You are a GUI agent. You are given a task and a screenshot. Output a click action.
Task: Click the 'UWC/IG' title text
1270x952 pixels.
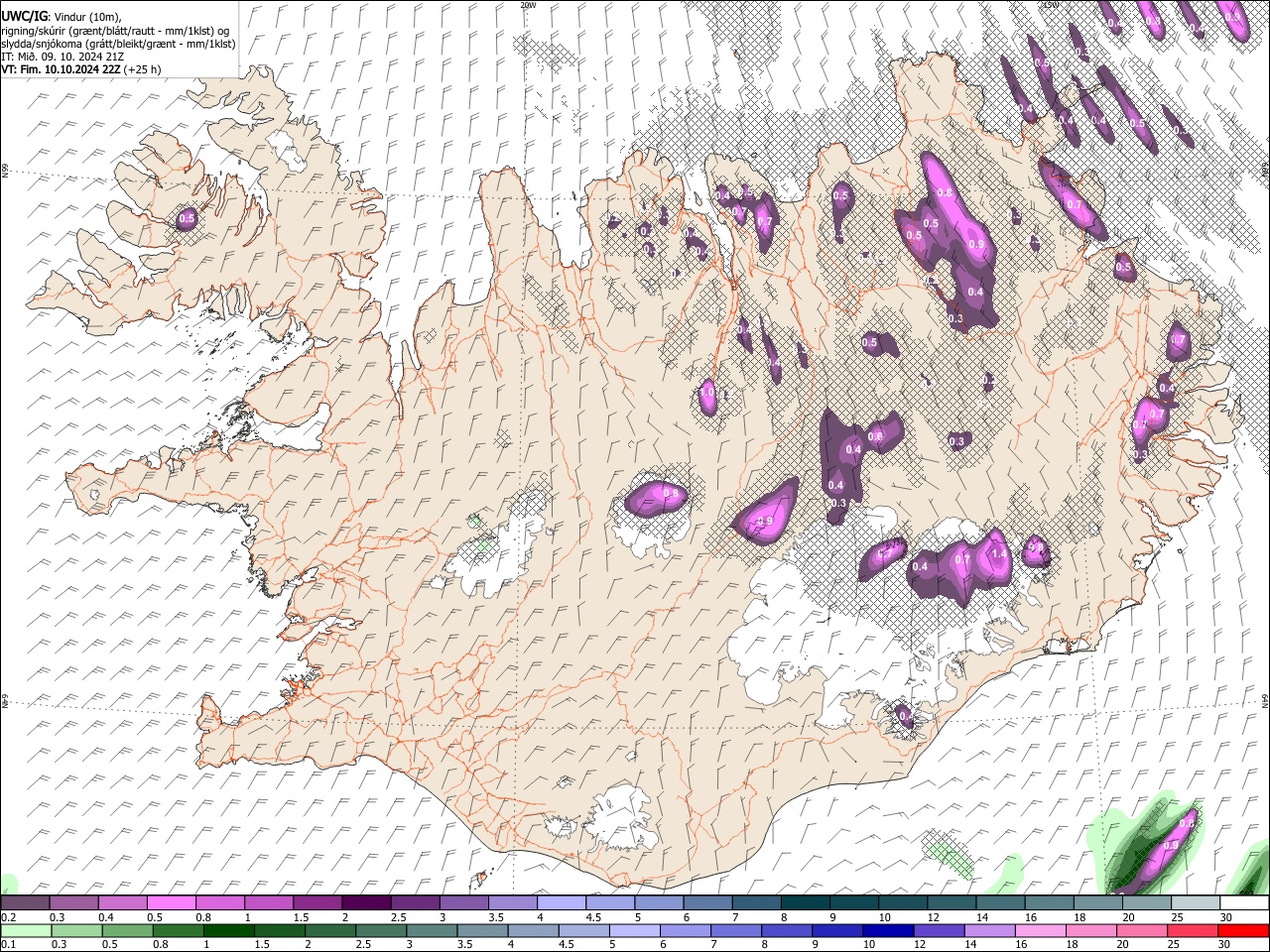coord(24,15)
